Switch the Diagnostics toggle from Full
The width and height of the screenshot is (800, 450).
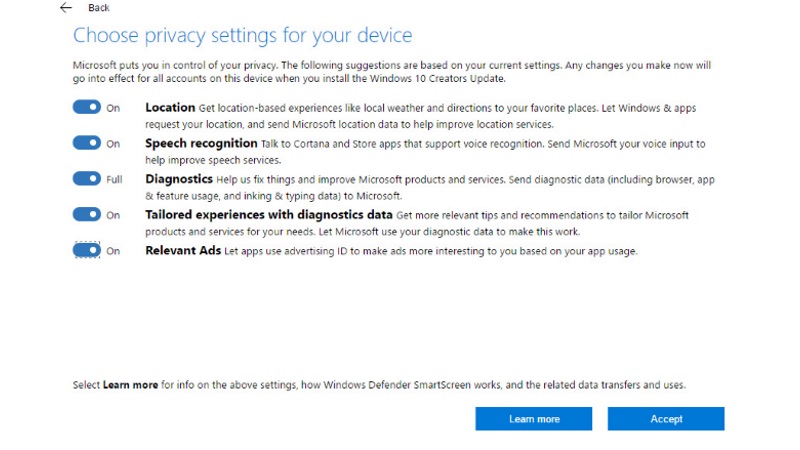[x=87, y=179]
